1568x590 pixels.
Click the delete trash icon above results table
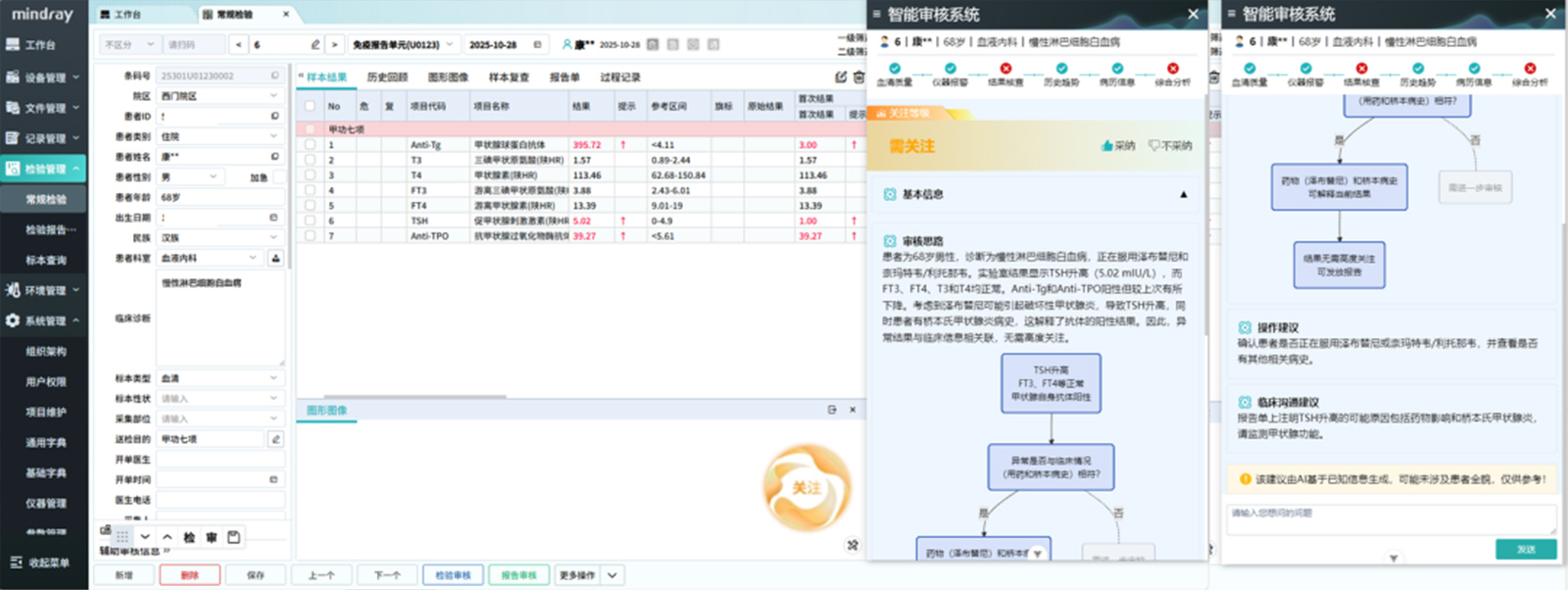click(x=858, y=77)
